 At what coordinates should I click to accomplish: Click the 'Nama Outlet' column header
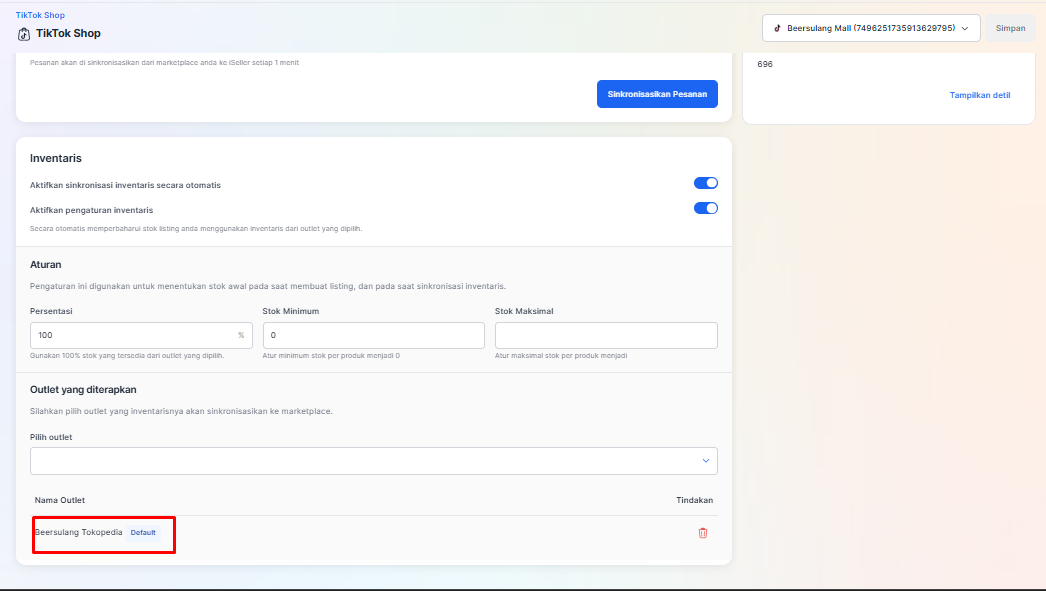60,500
